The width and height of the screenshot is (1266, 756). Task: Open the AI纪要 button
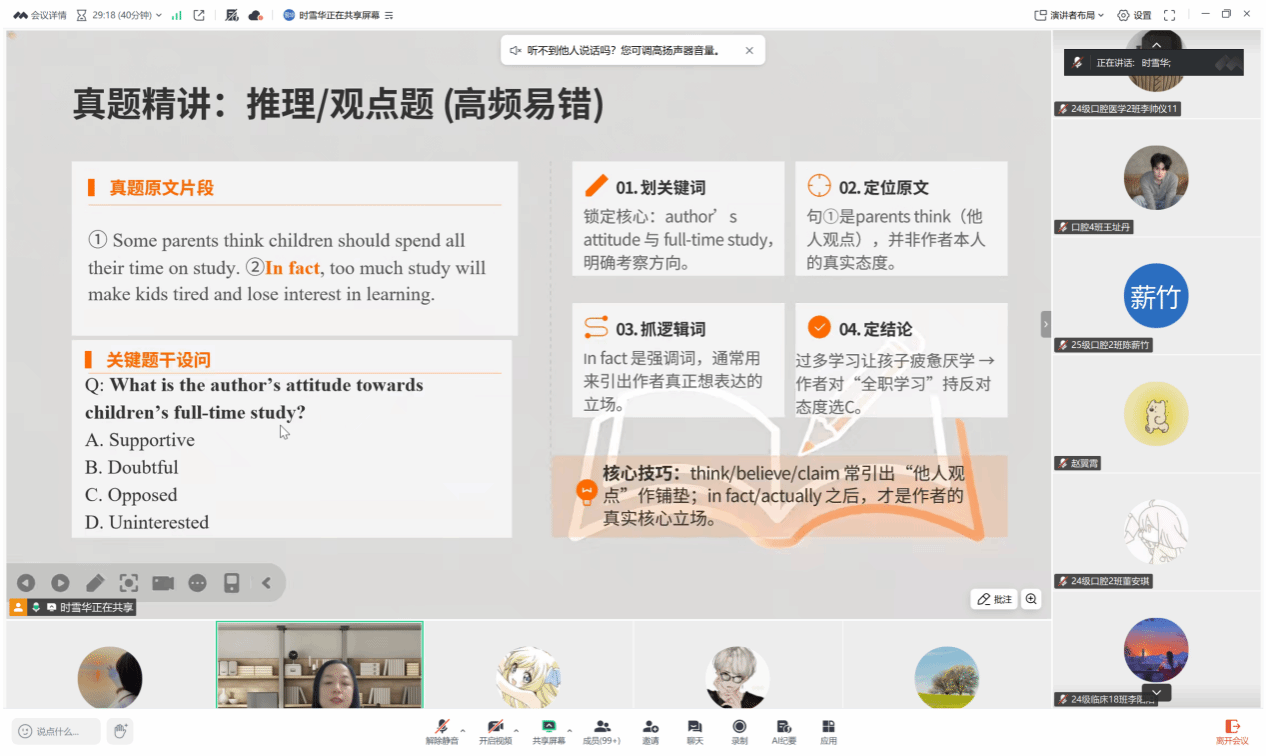(784, 732)
